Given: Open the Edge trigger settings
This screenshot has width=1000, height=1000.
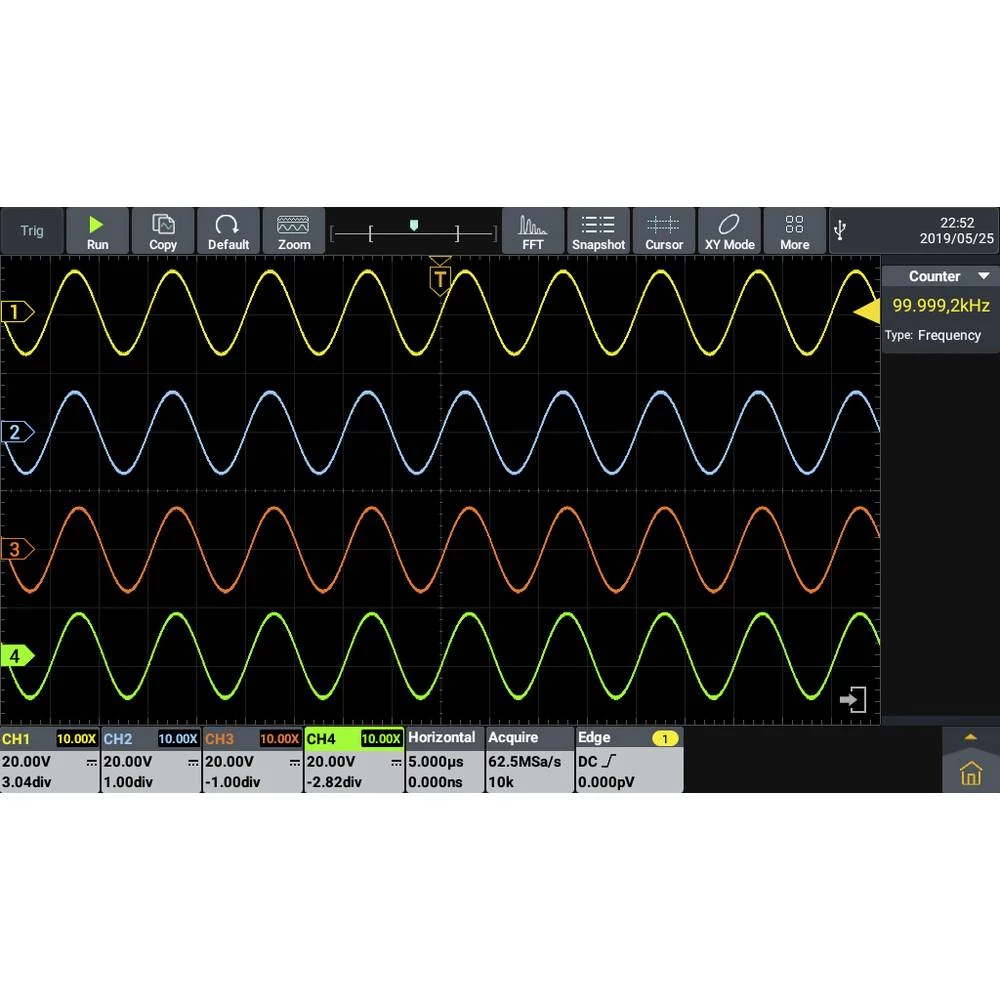Looking at the screenshot, I should [628, 760].
